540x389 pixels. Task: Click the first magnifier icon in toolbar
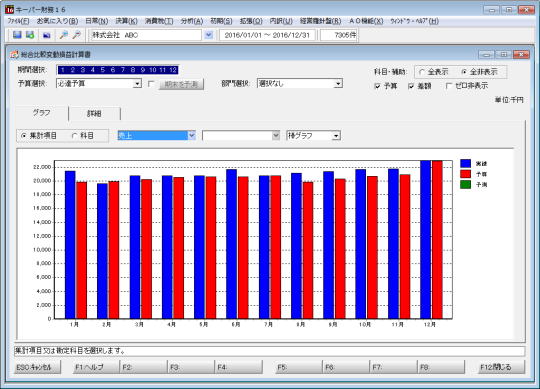pos(63,35)
